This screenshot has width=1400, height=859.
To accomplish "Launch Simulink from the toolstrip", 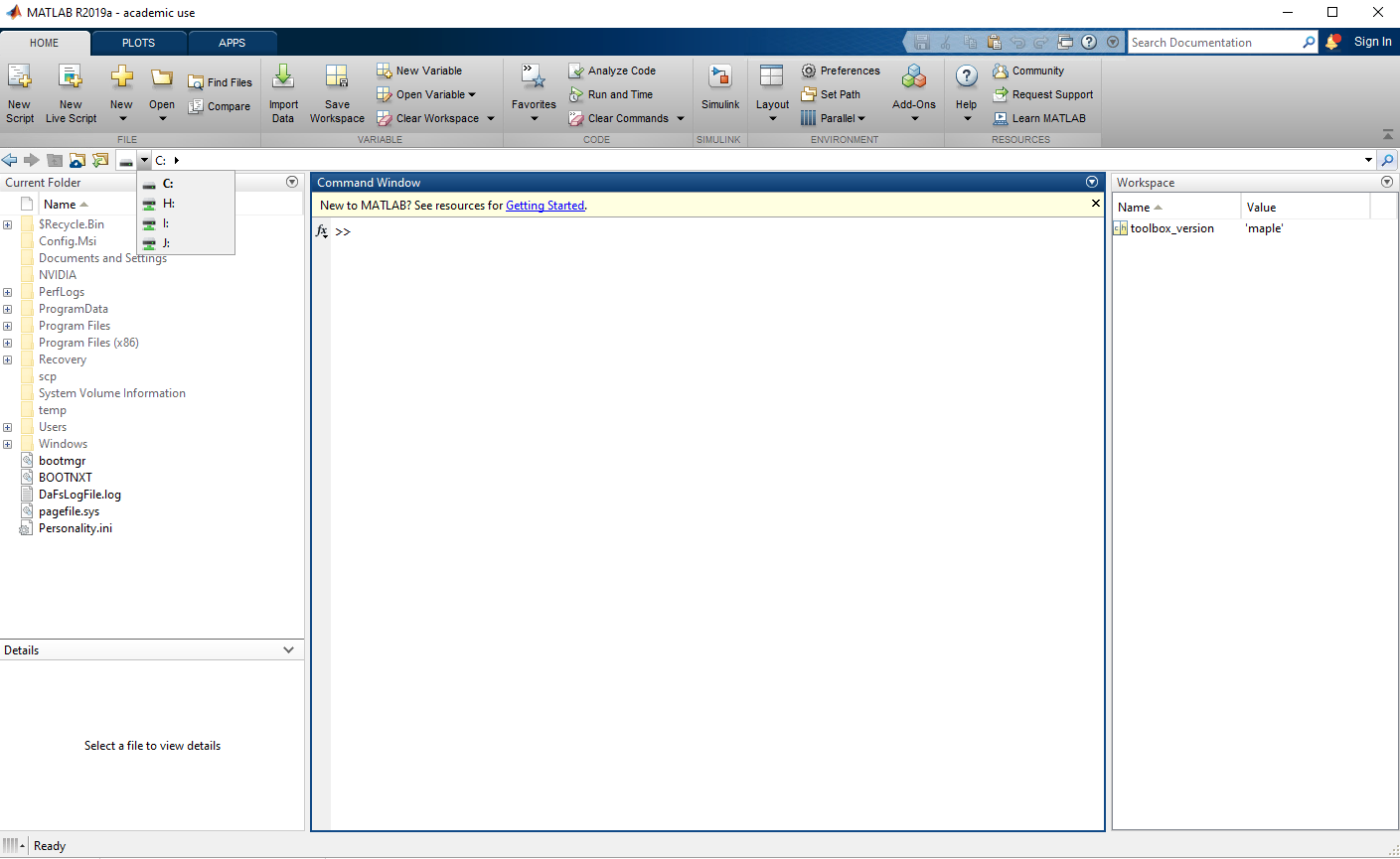I will (720, 89).
